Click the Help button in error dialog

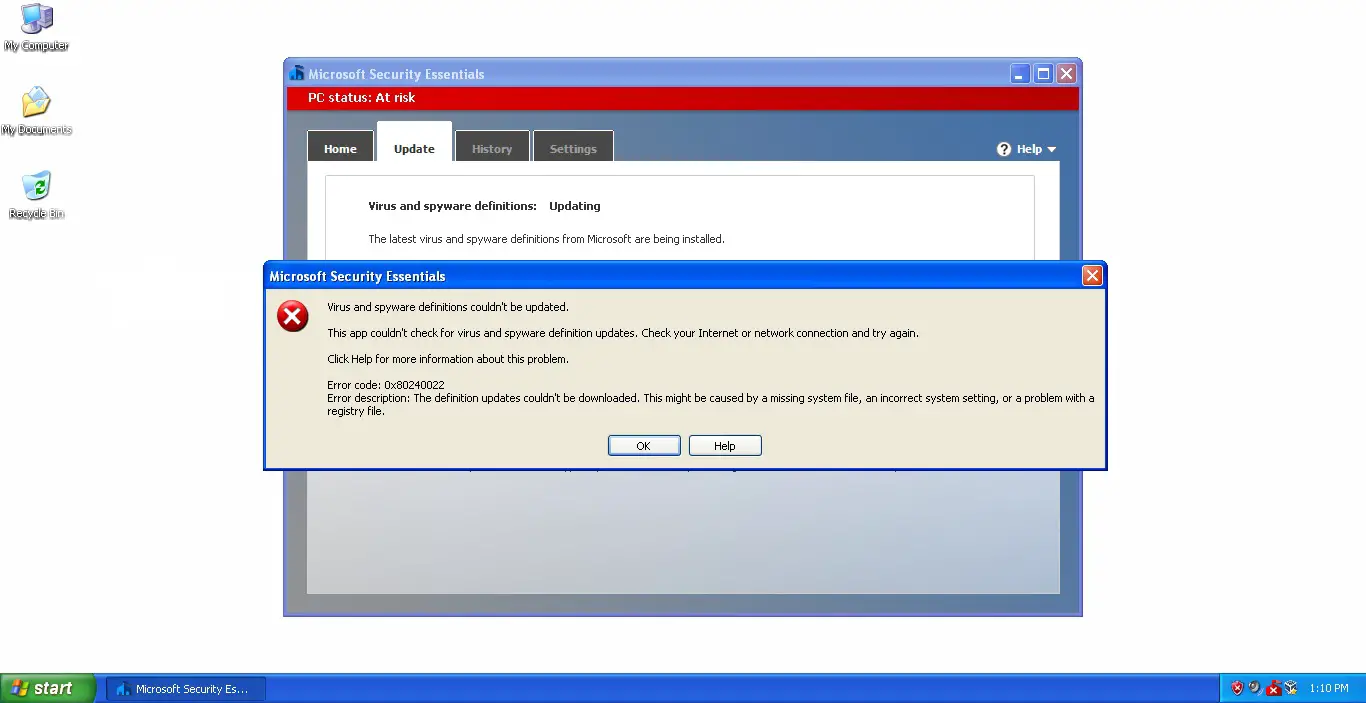point(725,446)
